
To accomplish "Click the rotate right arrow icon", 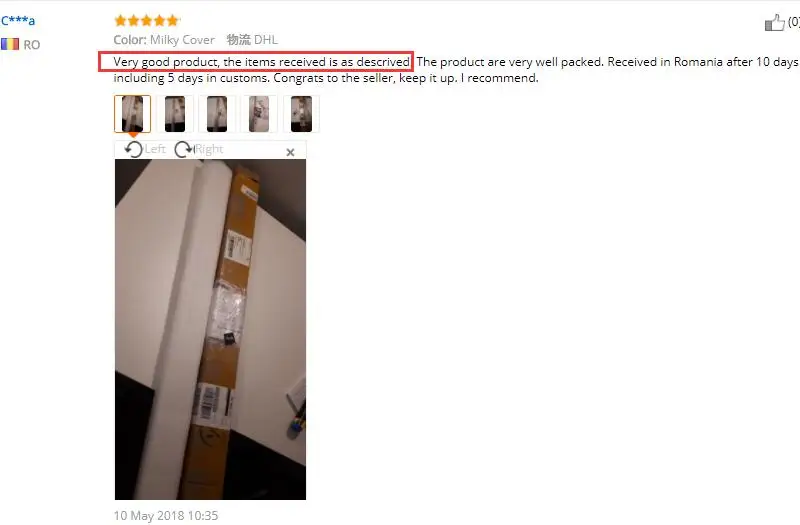I will [x=184, y=149].
